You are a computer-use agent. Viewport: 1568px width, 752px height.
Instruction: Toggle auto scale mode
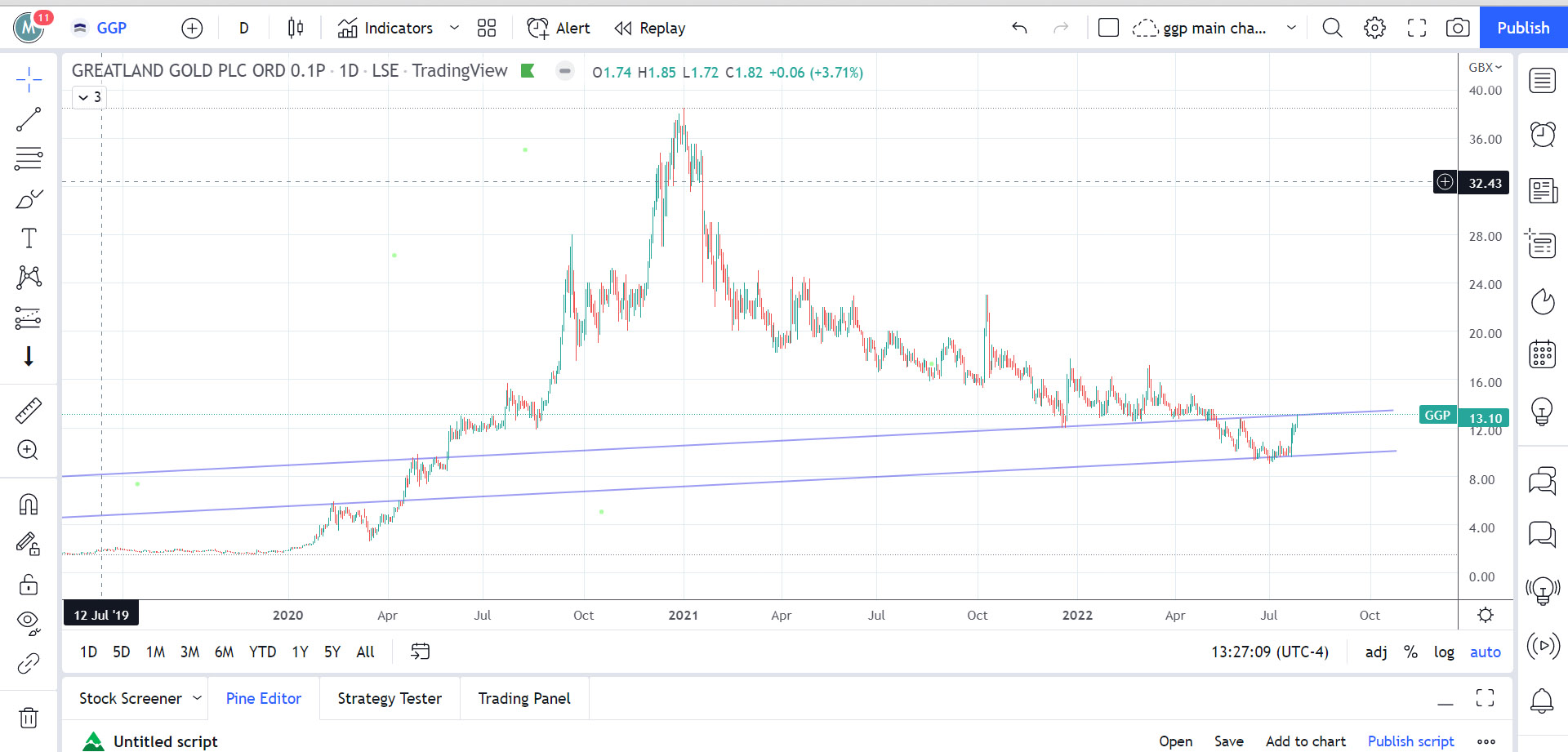click(x=1486, y=652)
